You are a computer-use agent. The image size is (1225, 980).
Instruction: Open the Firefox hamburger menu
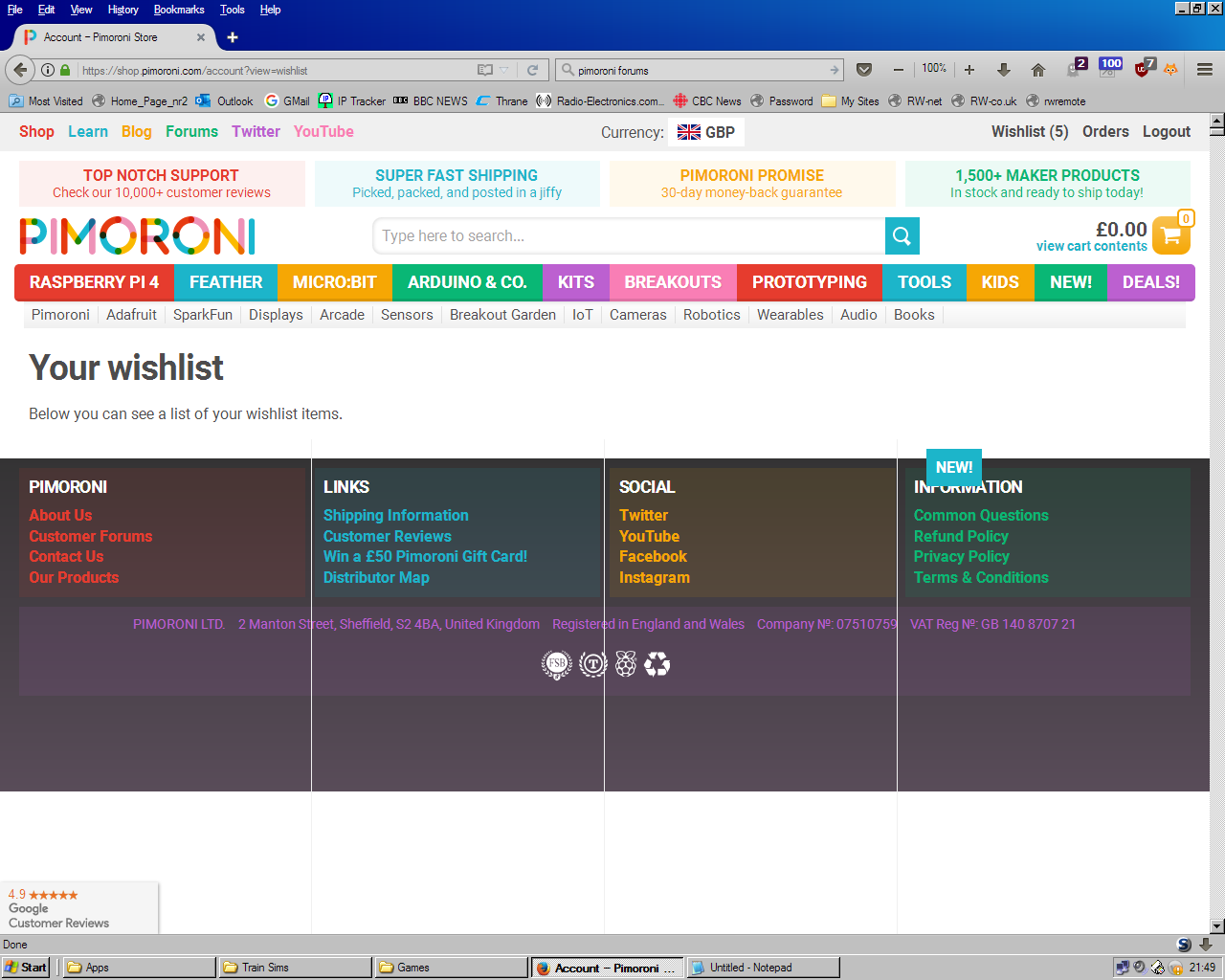(1205, 70)
